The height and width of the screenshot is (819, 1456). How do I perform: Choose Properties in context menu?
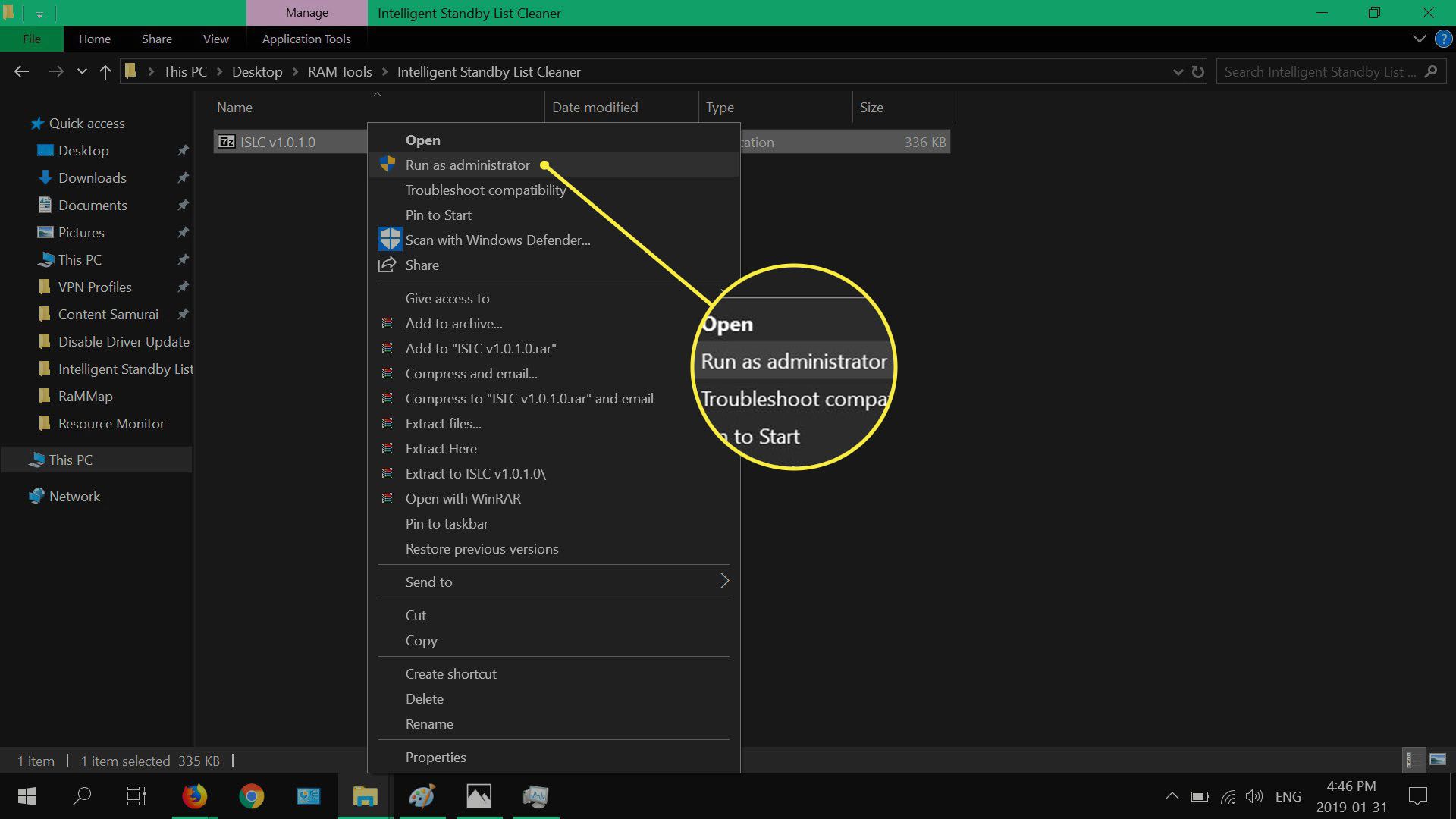pos(554,757)
